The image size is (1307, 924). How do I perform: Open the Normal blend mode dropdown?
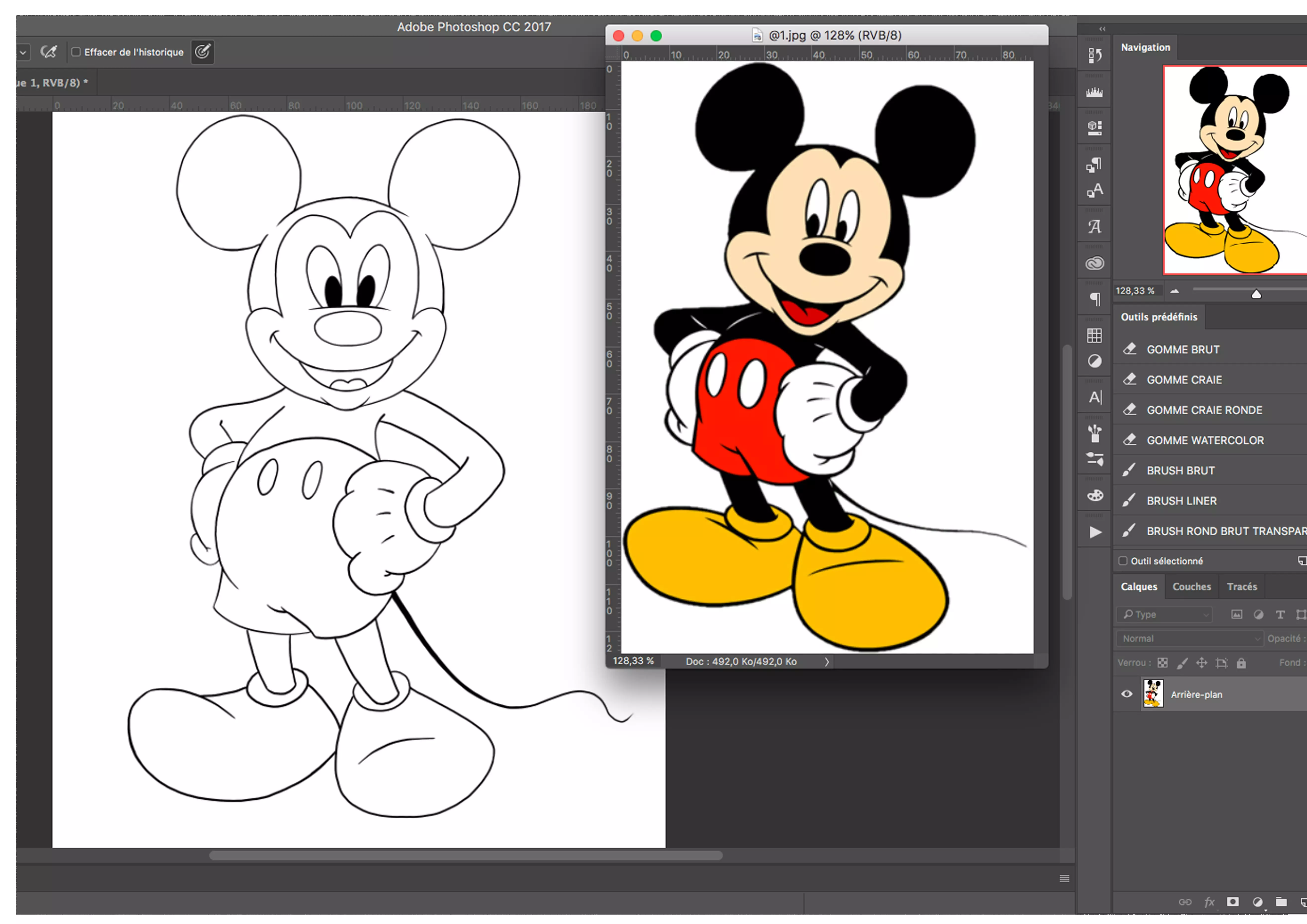pos(1189,638)
